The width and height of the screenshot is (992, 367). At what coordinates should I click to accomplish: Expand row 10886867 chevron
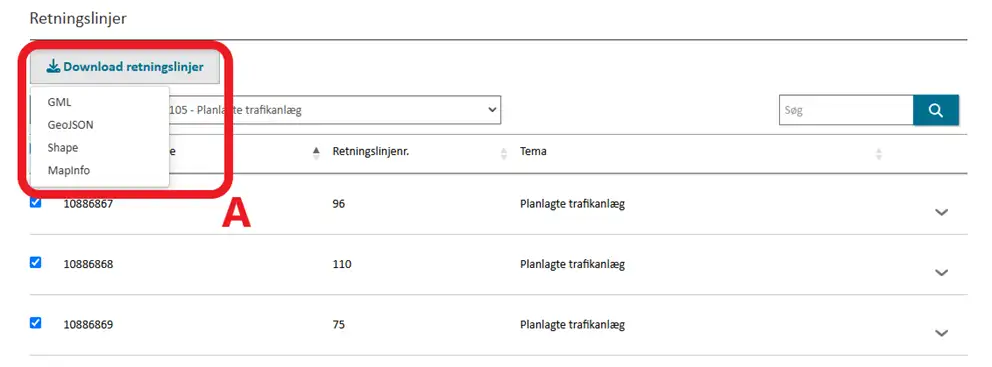coord(941,213)
